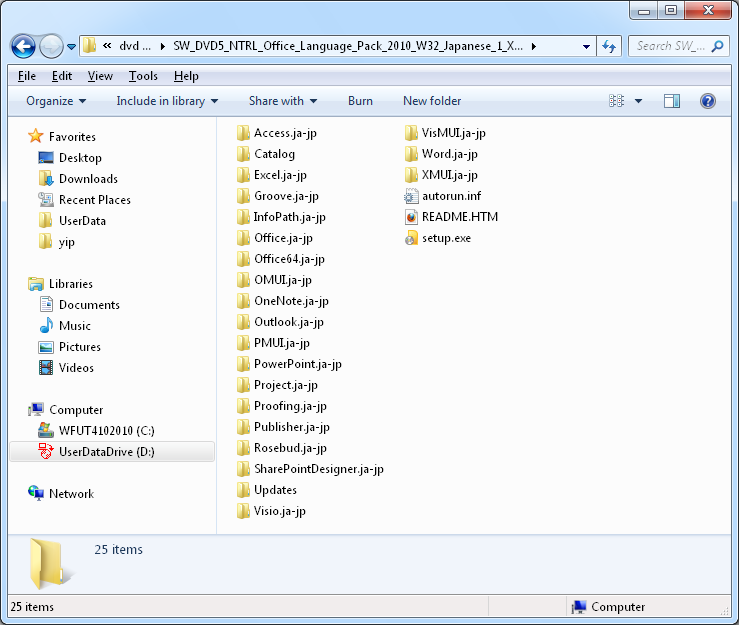Select Pictures library
Image resolution: width=739 pixels, height=625 pixels.
(70, 347)
